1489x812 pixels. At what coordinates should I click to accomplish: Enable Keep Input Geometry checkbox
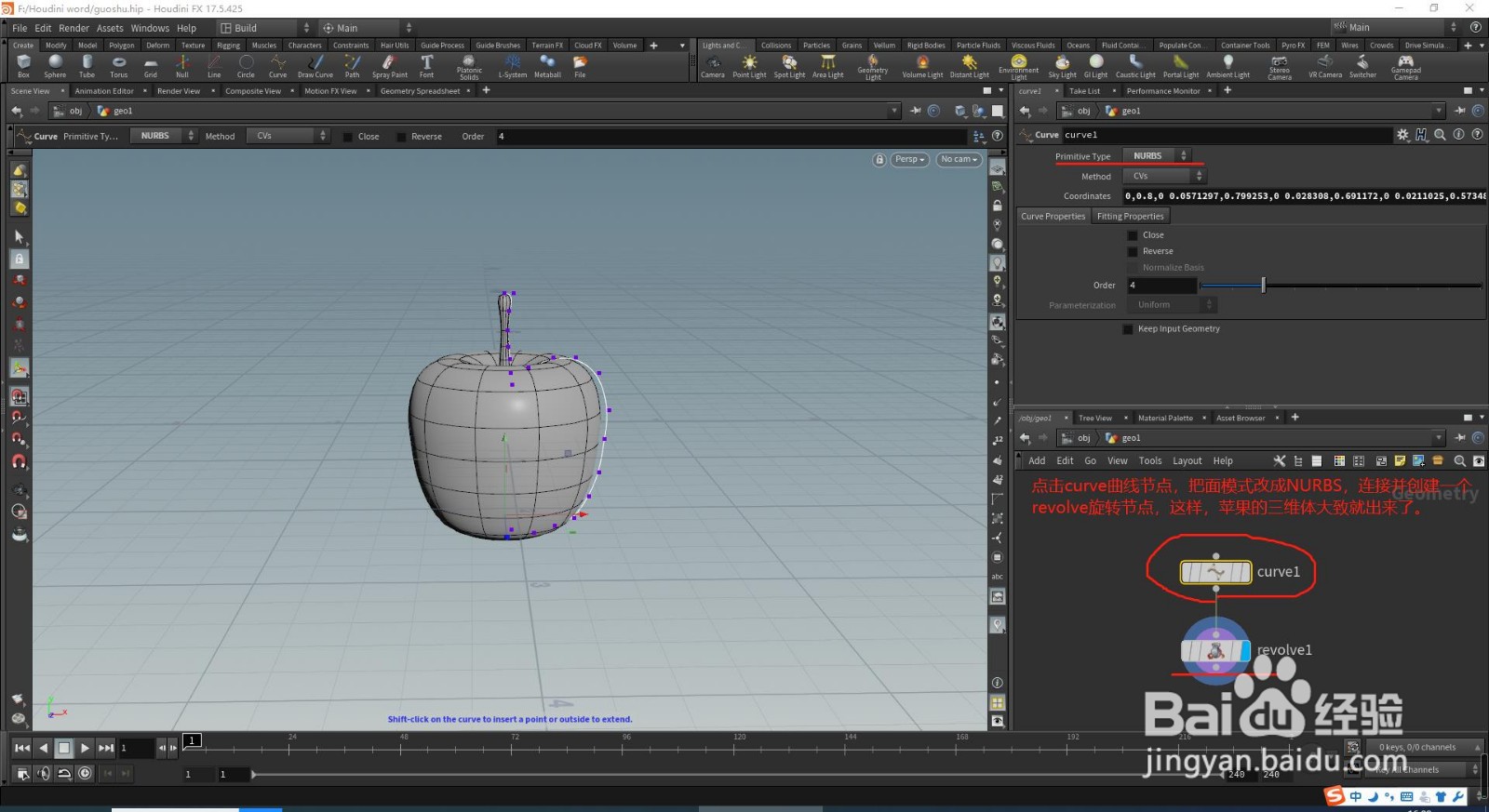click(1128, 329)
